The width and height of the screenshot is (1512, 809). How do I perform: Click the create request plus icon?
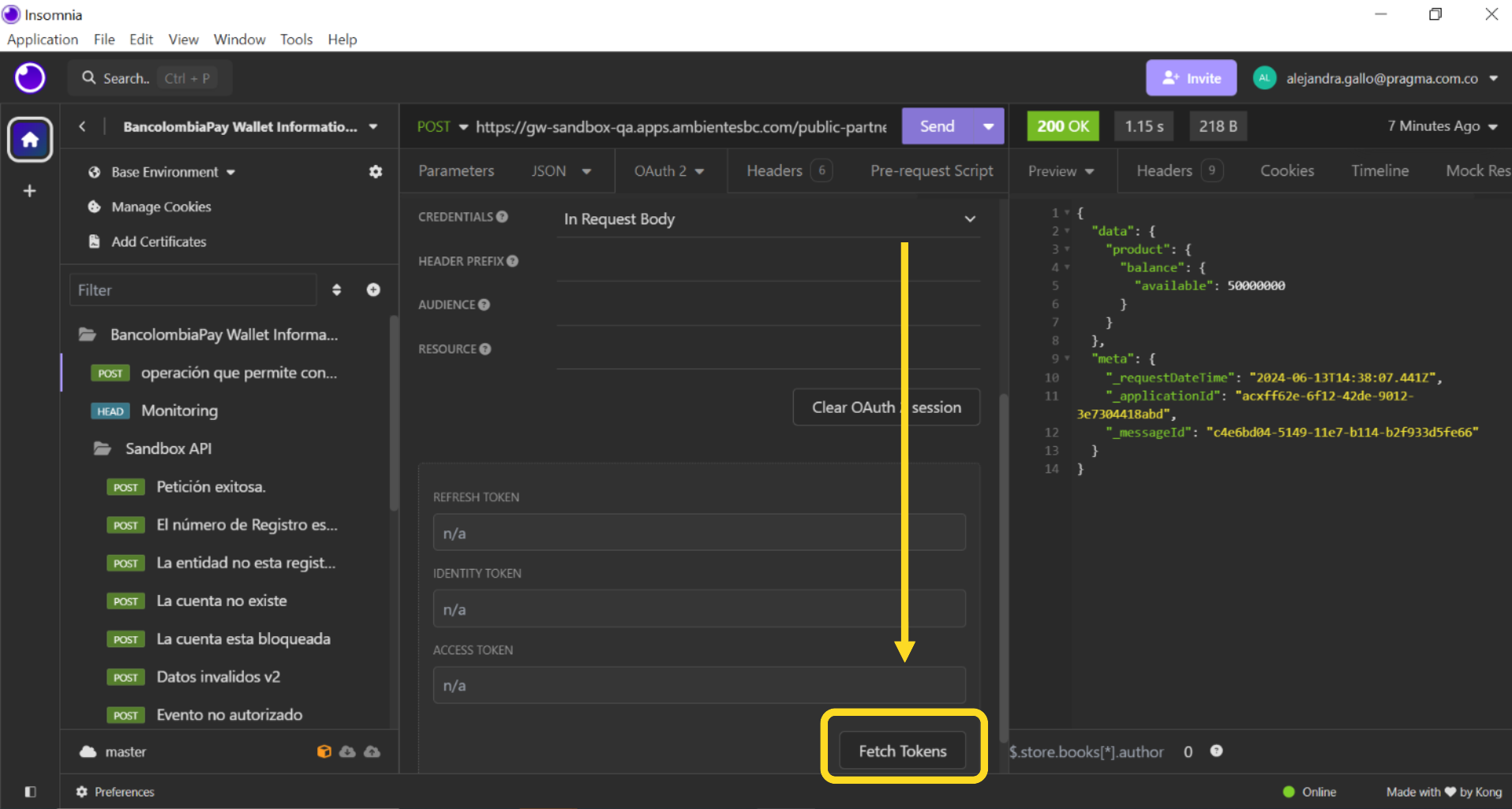373,290
